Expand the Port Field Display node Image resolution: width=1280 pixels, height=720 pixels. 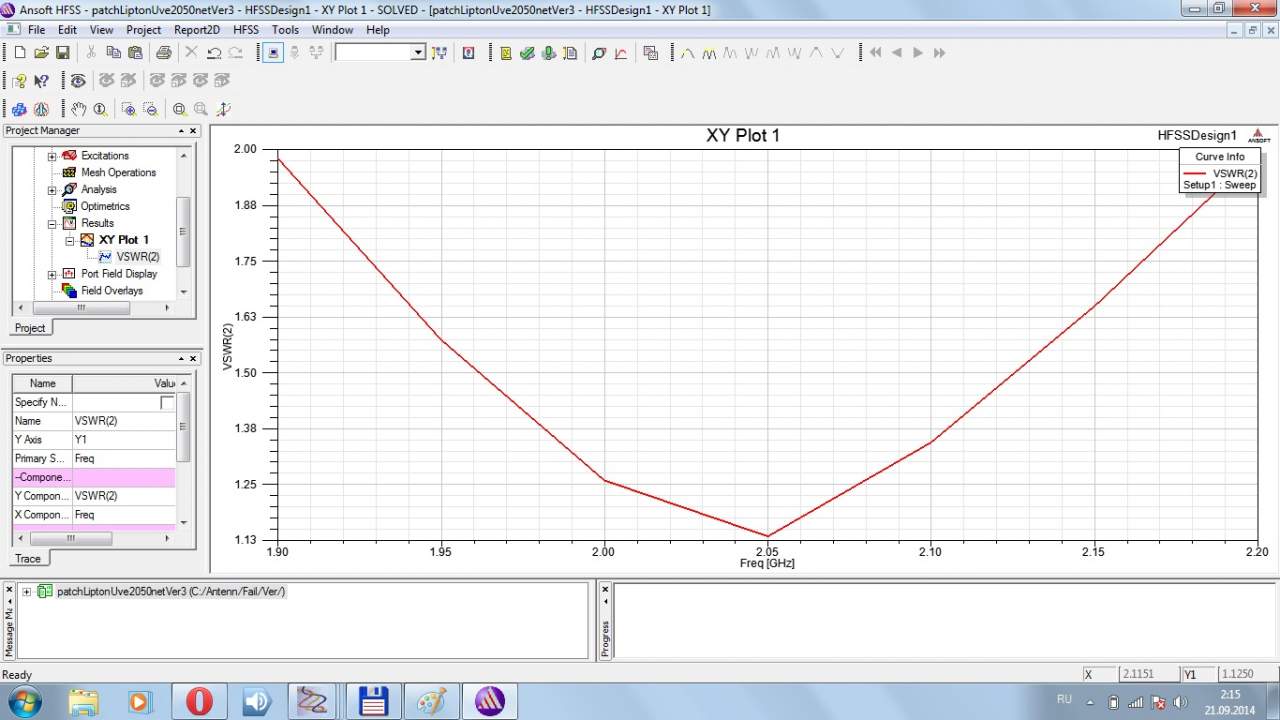52,274
